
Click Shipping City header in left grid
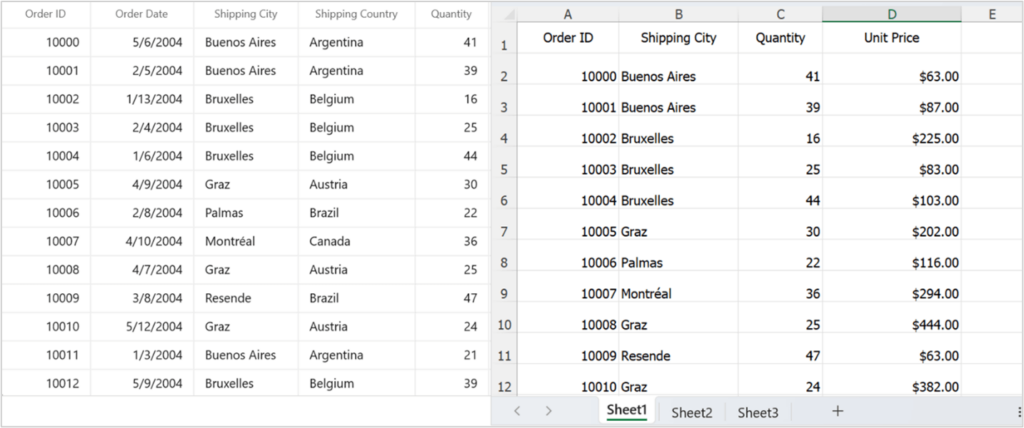pos(245,14)
